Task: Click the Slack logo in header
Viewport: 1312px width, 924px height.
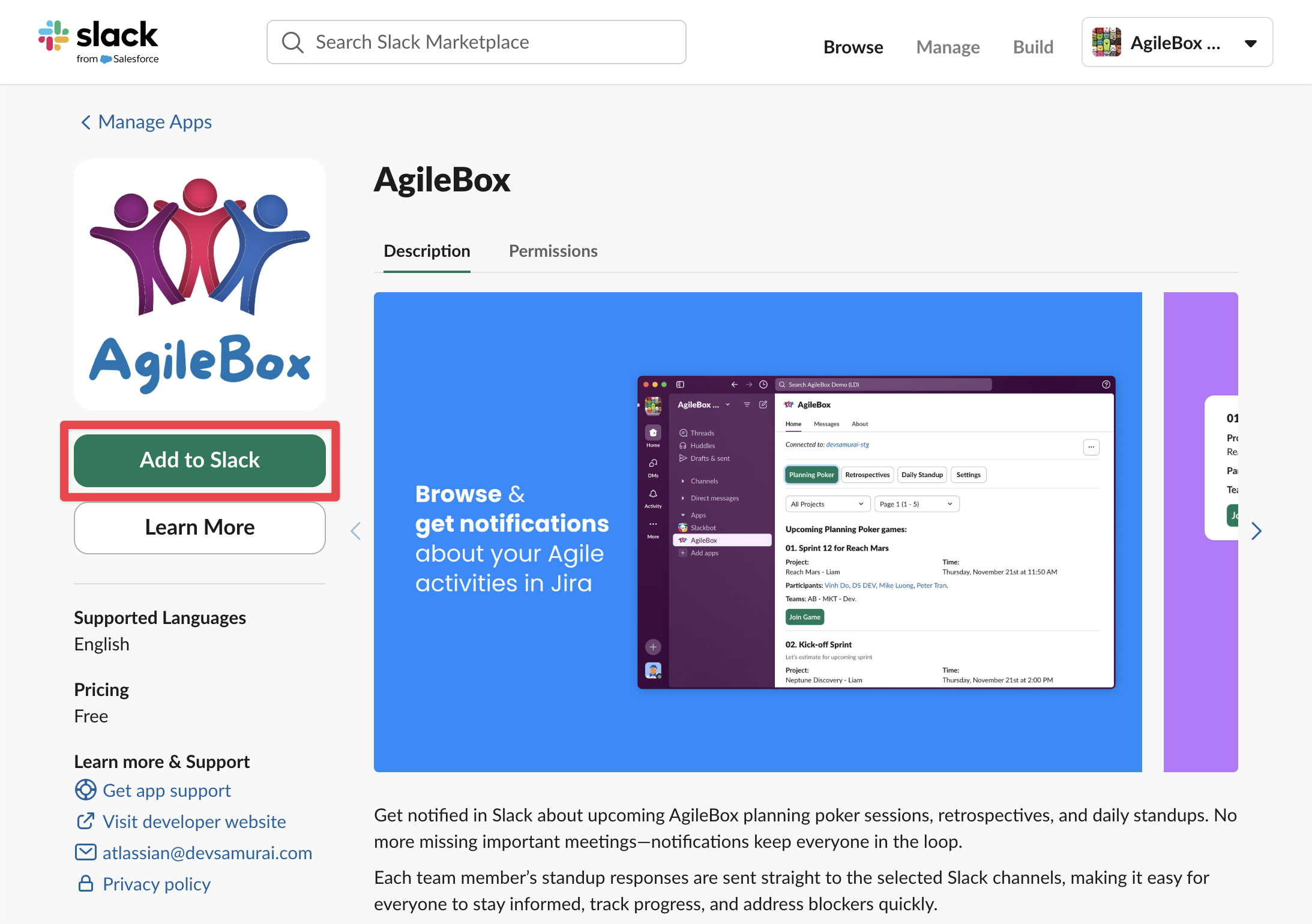Action: click(x=98, y=41)
